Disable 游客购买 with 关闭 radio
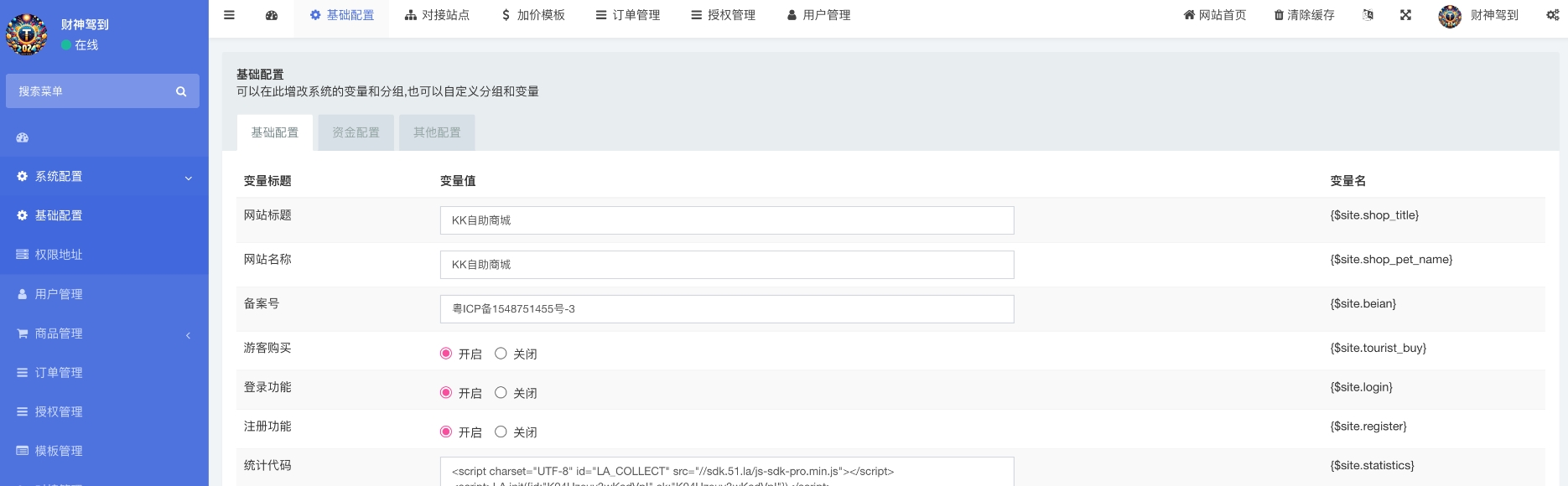This screenshot has height=486, width=1568. coord(501,354)
